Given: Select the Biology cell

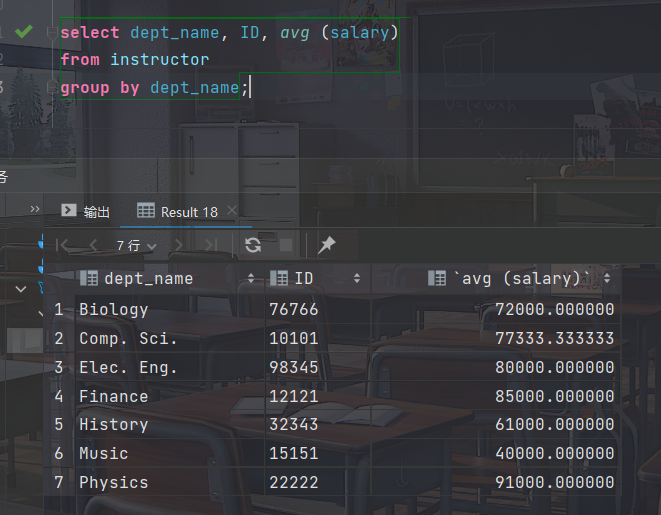Looking at the screenshot, I should (x=170, y=309).
